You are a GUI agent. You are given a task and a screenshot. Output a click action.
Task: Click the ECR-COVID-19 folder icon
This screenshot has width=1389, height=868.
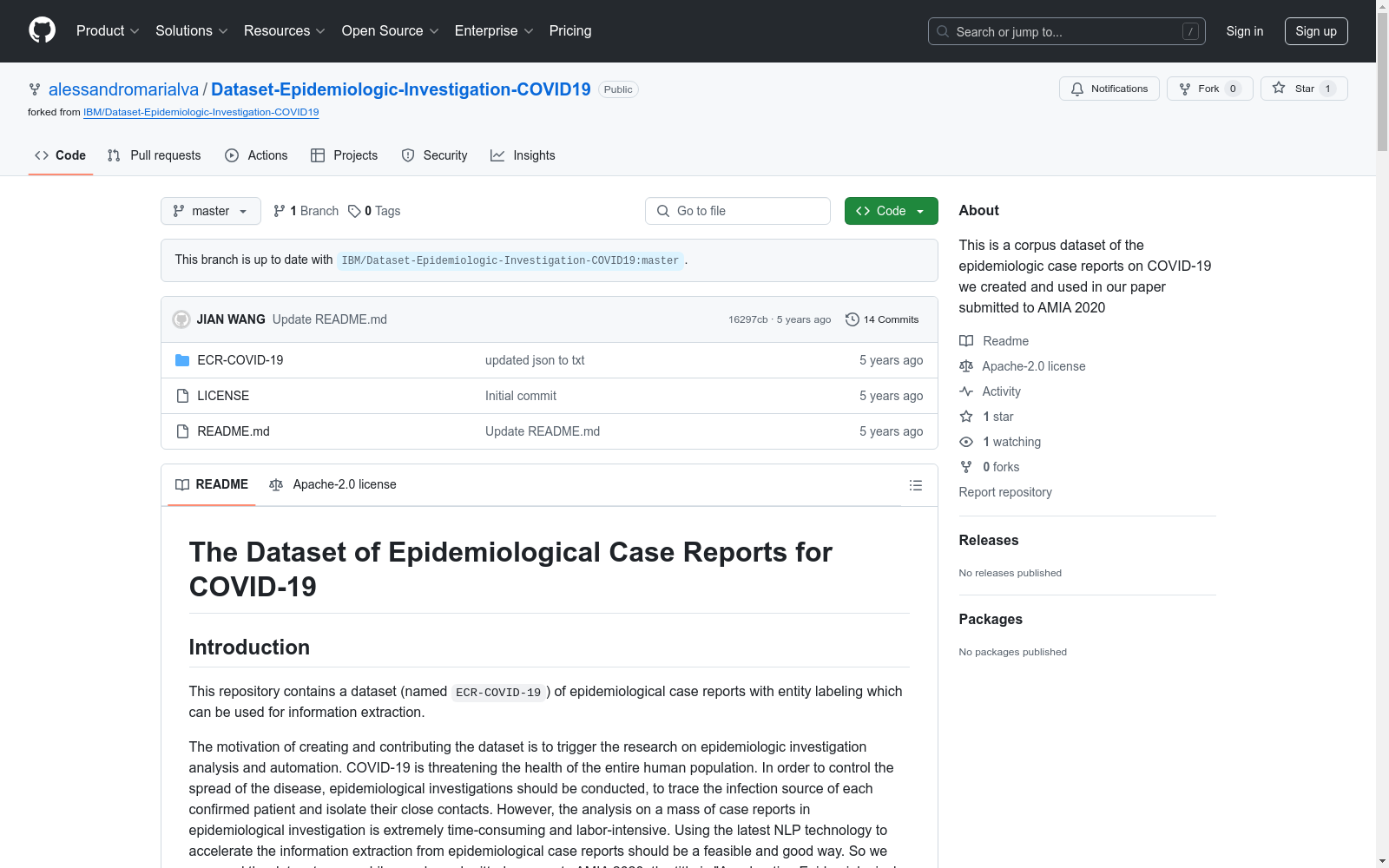[x=182, y=360]
